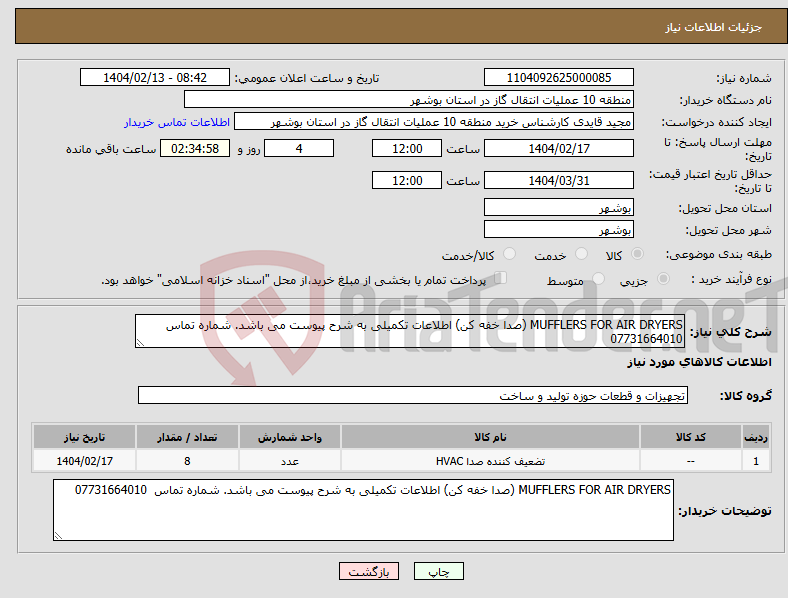Select the کالا radio button

[x=637, y=254]
